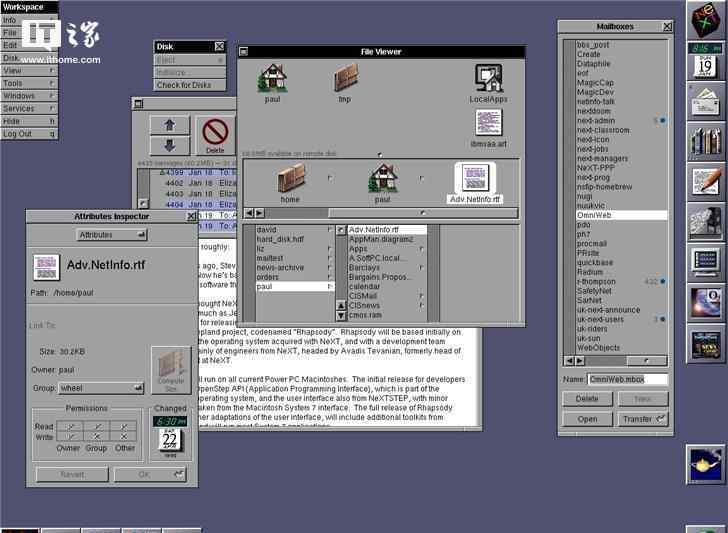Select hard_disk.hdf in browser column
Image resolution: width=728 pixels, height=533 pixels.
pyautogui.click(x=295, y=239)
